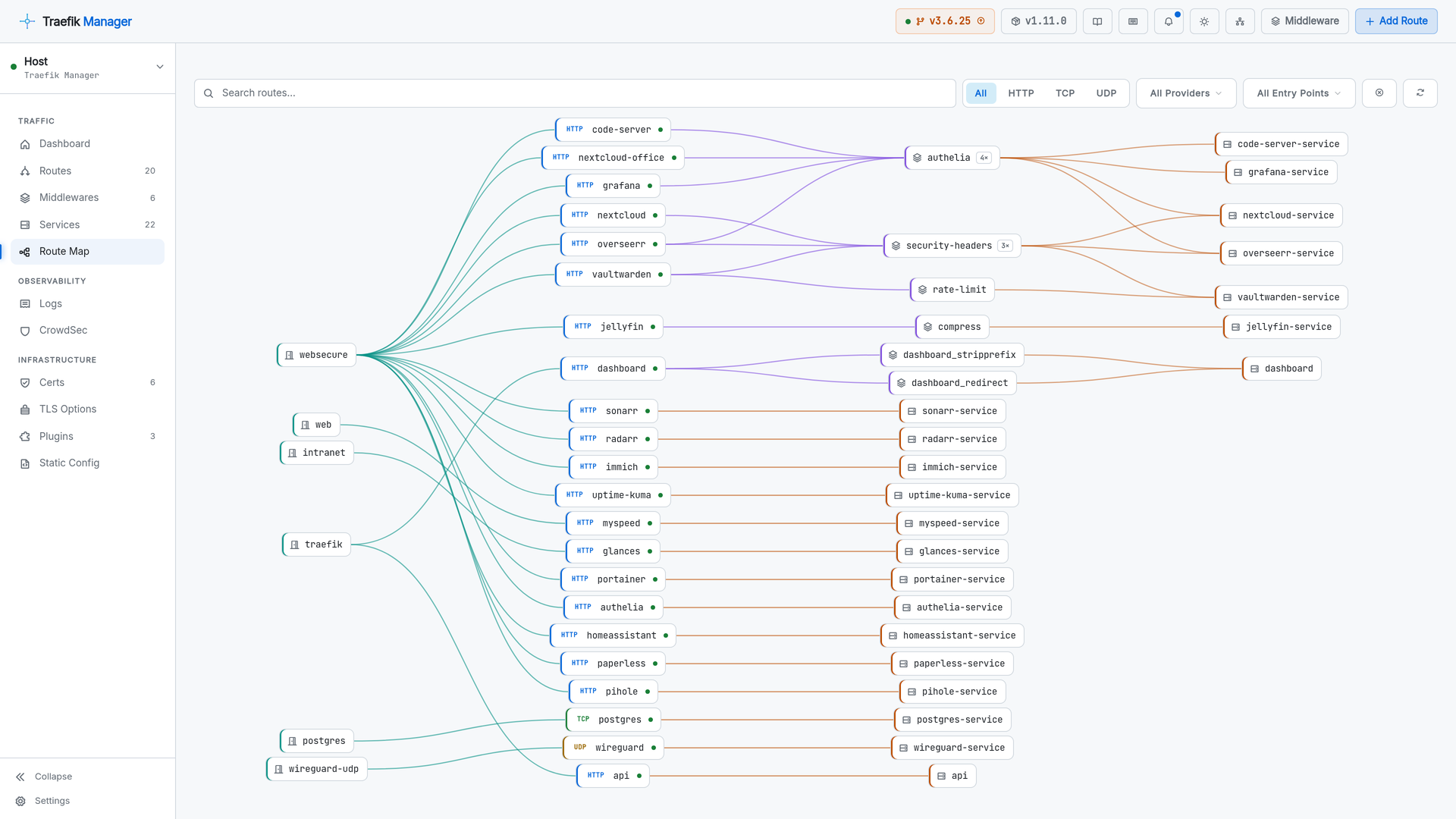Viewport: 1456px width, 819px height.
Task: Toggle light/dark theme sun icon
Action: point(1204,21)
